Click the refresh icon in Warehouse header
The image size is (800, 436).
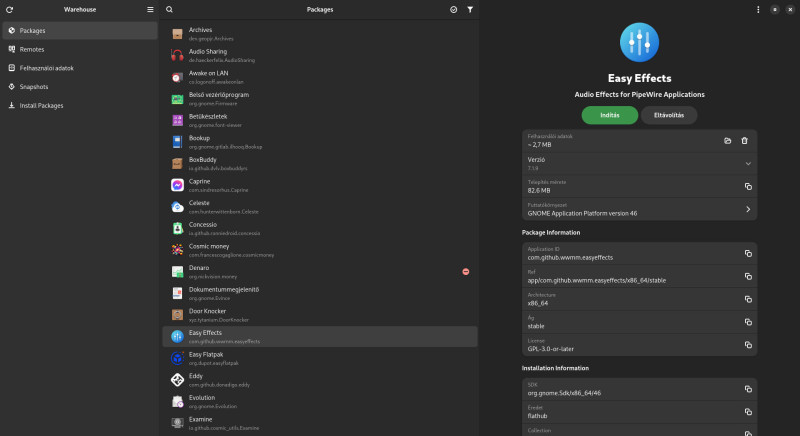(x=9, y=10)
